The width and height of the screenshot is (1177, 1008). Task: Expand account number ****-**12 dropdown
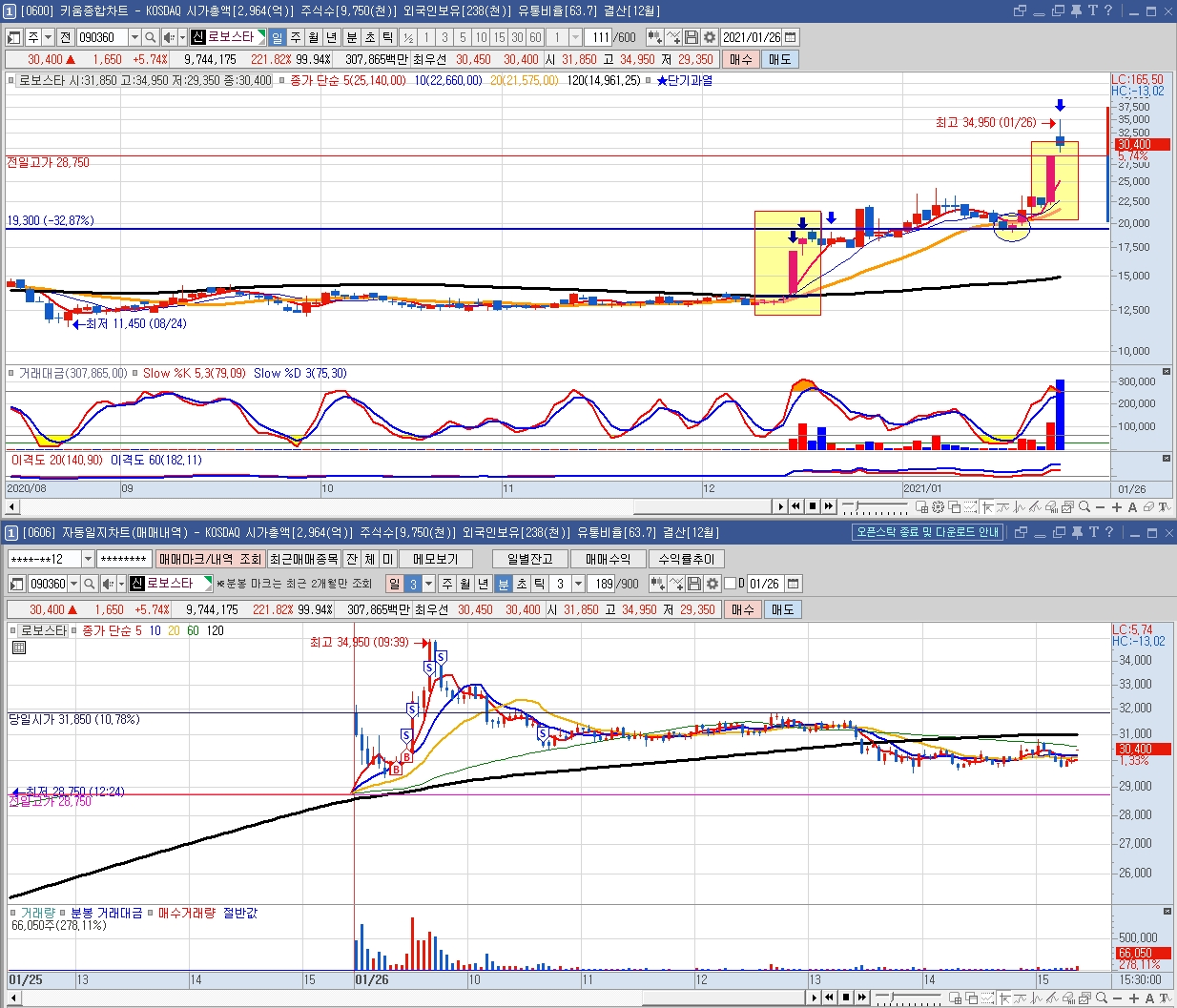[x=88, y=559]
